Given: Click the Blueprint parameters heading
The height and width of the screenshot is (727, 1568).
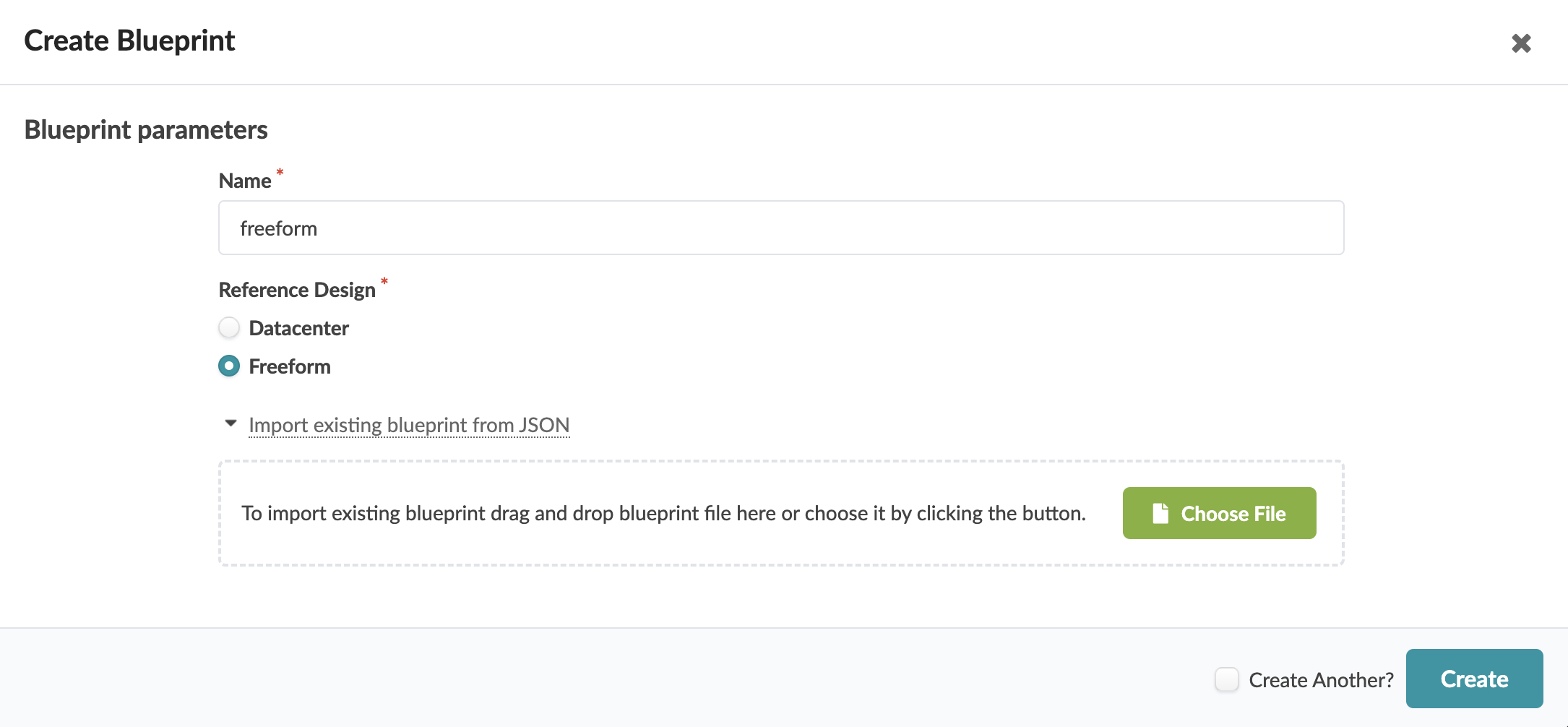Looking at the screenshot, I should pyautogui.click(x=146, y=130).
